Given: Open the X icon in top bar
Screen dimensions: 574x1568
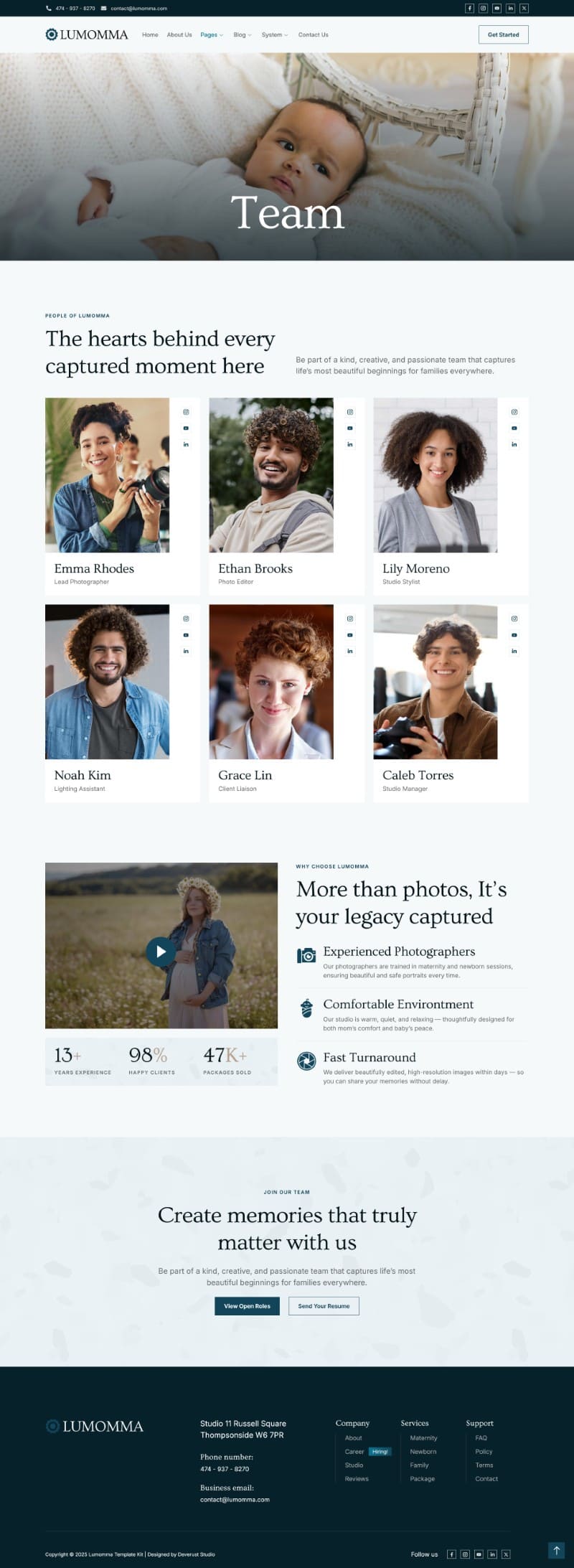Looking at the screenshot, I should (x=524, y=9).
